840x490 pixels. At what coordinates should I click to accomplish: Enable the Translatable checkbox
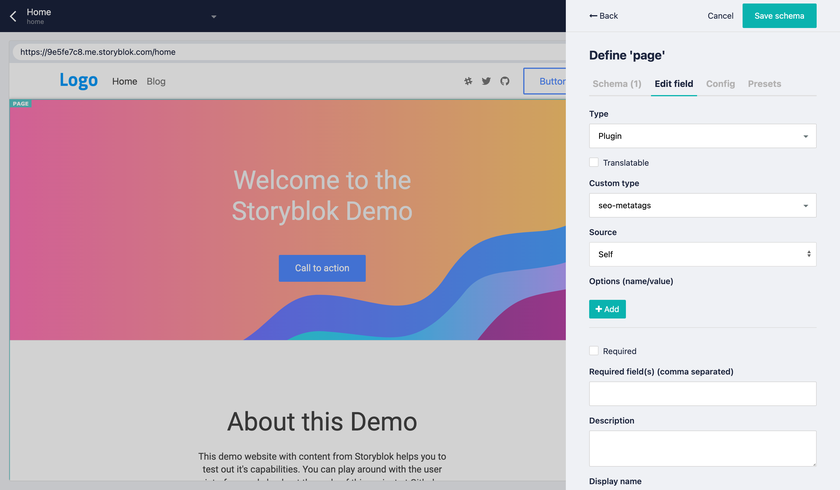click(594, 162)
